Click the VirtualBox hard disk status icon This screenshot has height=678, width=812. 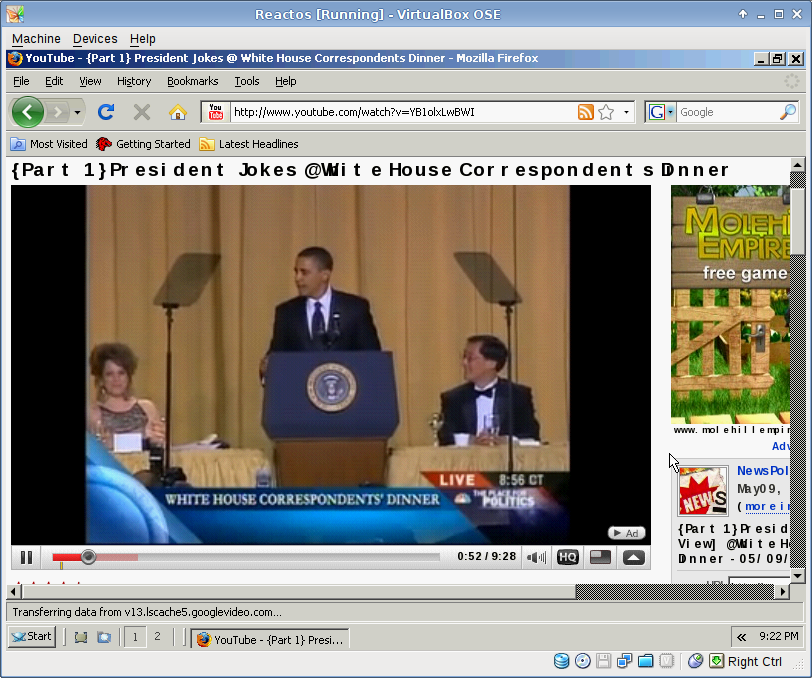561,661
